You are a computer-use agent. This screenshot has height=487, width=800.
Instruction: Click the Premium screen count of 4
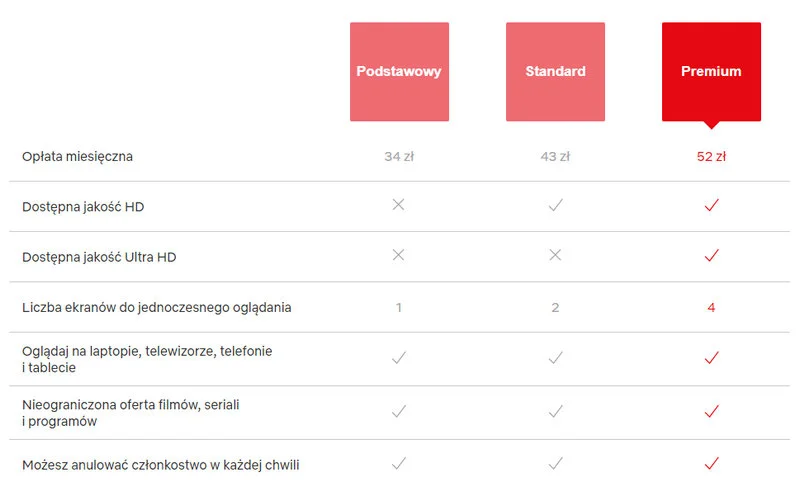pos(711,307)
